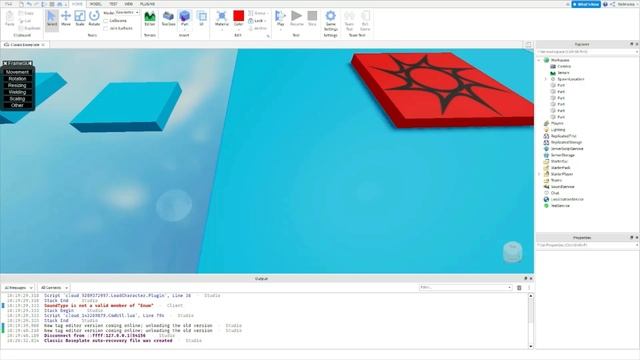Activate the Scale tool
Viewport: 640px width, 360px height.
pyautogui.click(x=80, y=19)
